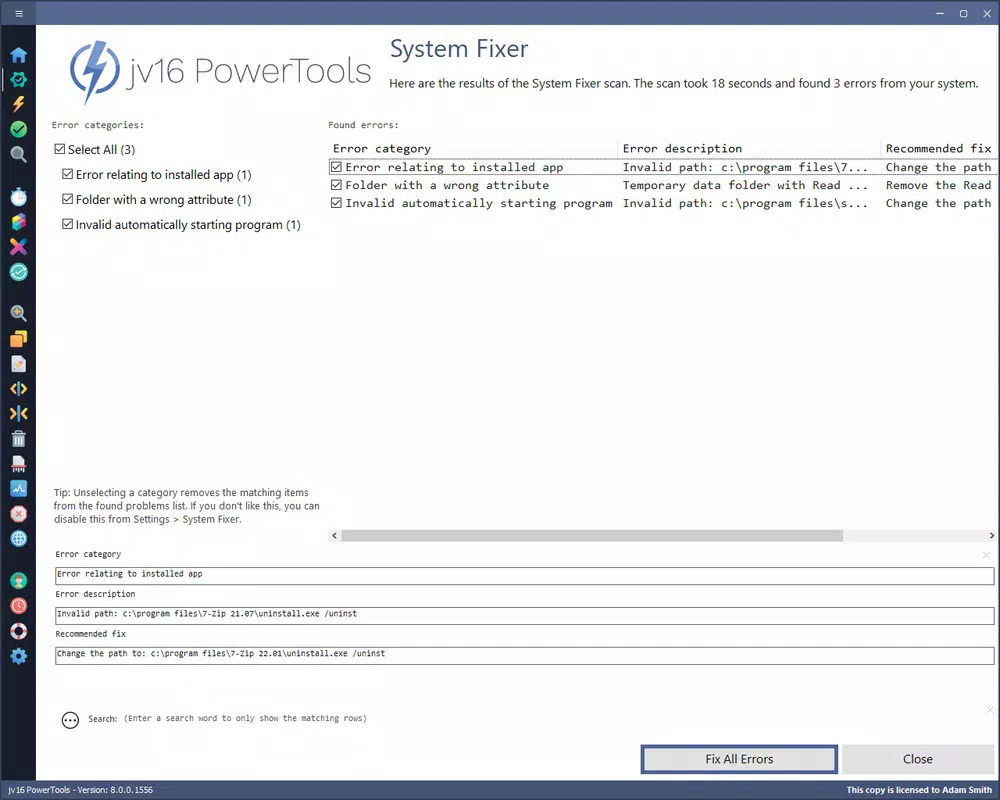The width and height of the screenshot is (1000, 800).
Task: Open the Home icon in the sidebar
Action: (x=18, y=55)
